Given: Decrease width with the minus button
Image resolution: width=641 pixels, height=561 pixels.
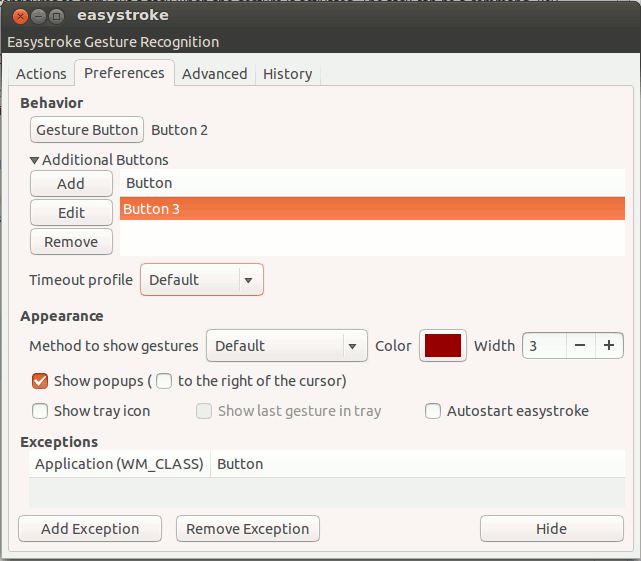Looking at the screenshot, I should 580,346.
